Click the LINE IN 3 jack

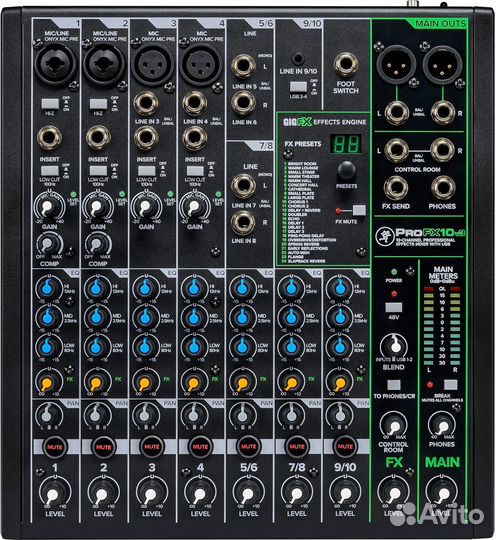point(146,103)
